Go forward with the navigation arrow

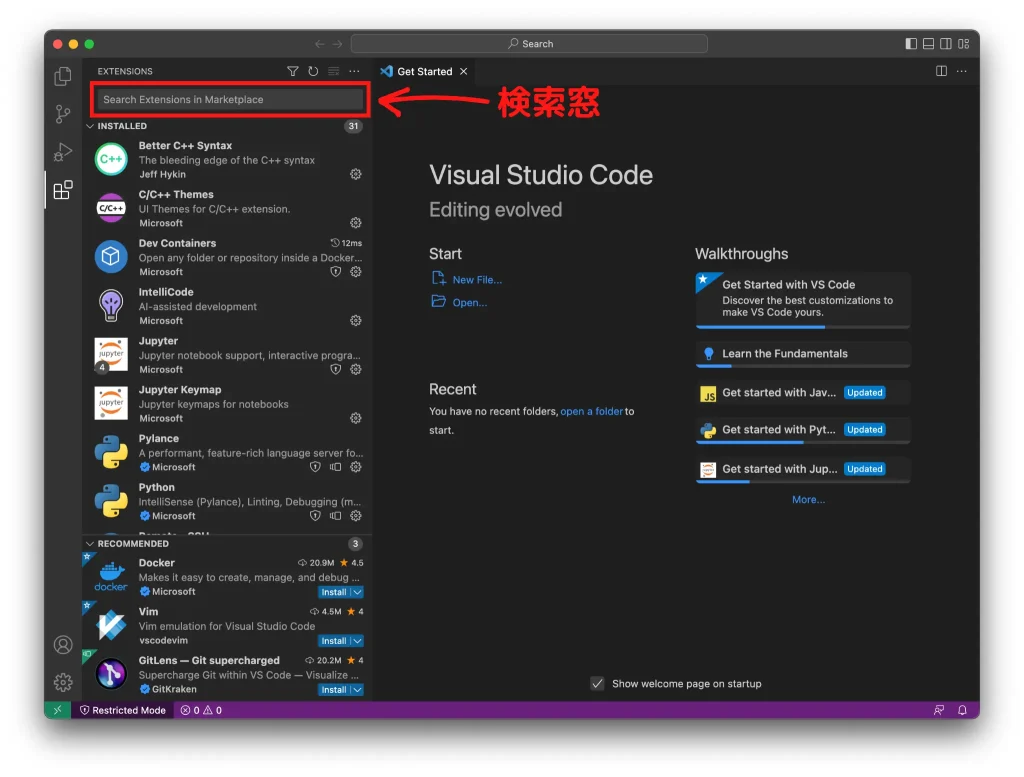(337, 44)
